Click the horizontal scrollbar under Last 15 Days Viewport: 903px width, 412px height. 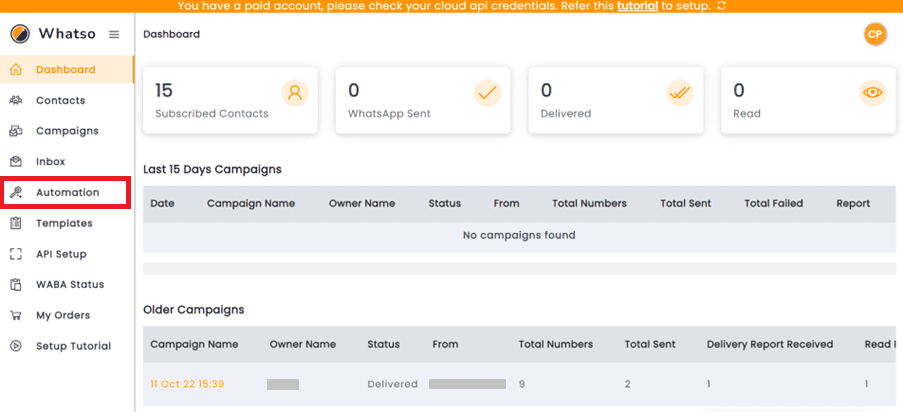519,269
